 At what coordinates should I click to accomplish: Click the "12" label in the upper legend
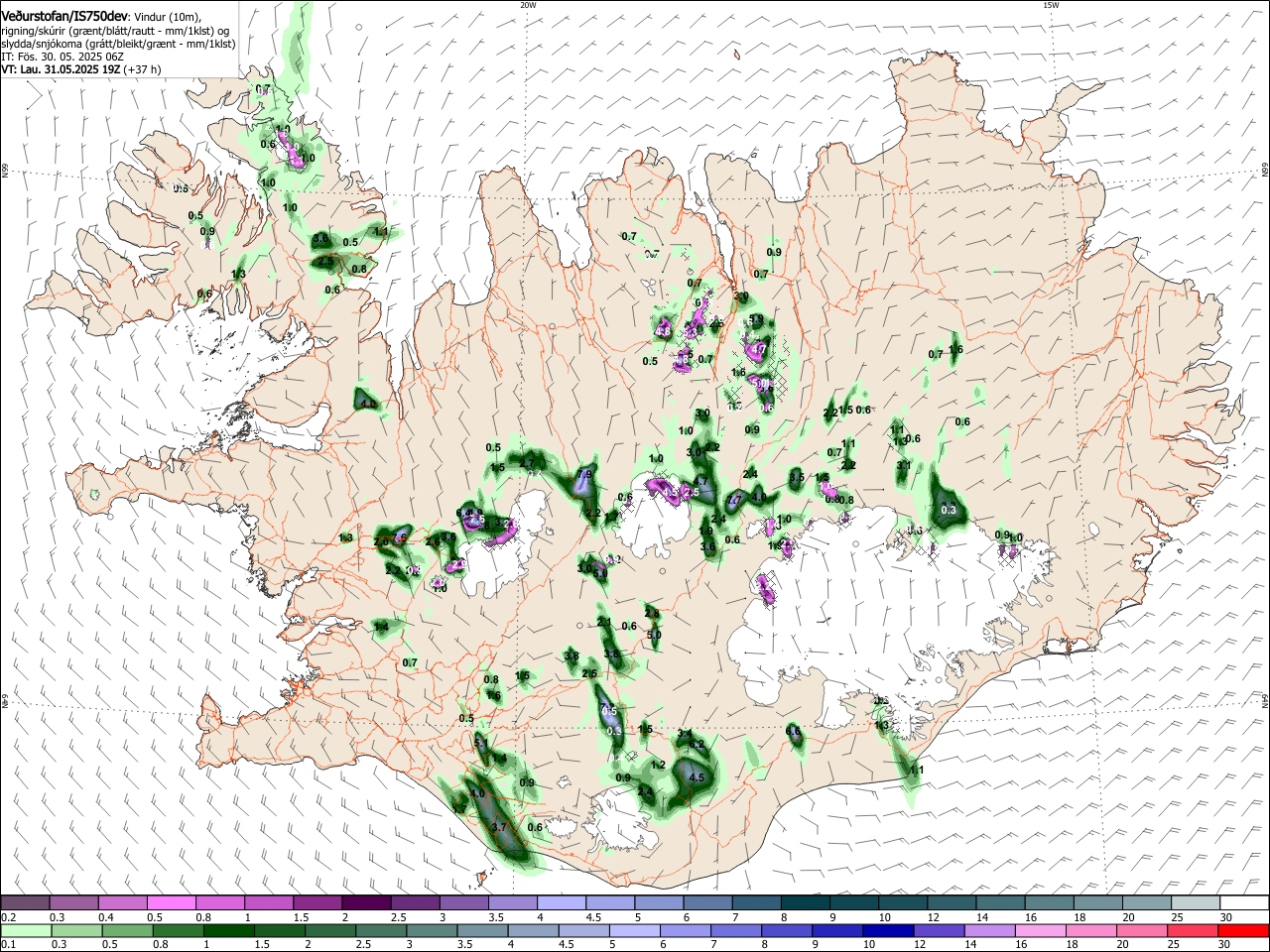click(933, 917)
